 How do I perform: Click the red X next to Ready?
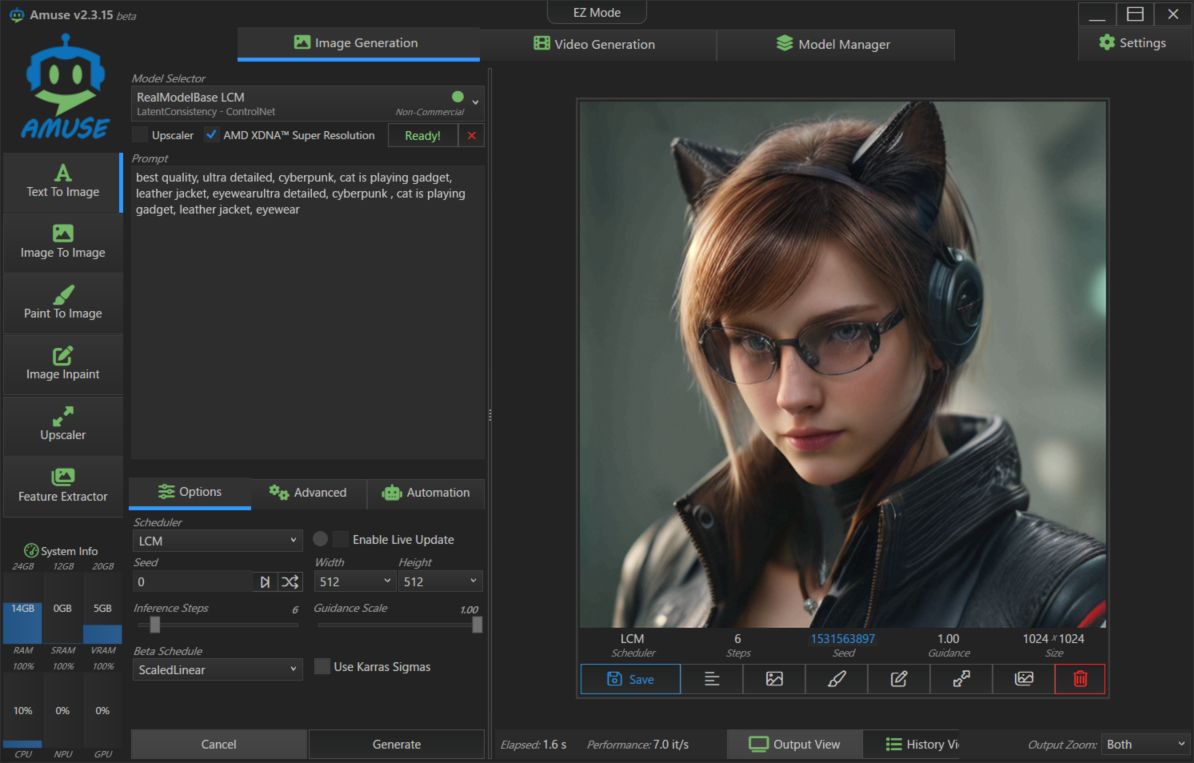tap(472, 136)
